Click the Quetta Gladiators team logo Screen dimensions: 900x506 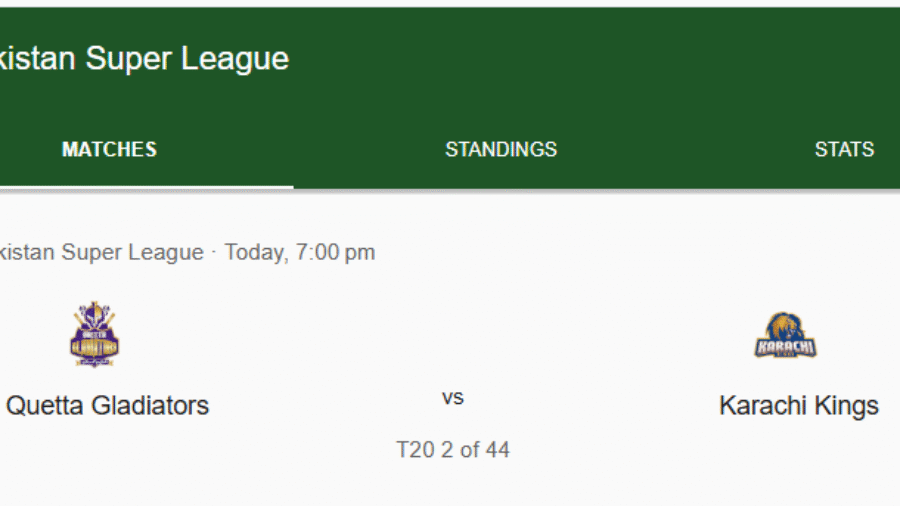(x=94, y=334)
